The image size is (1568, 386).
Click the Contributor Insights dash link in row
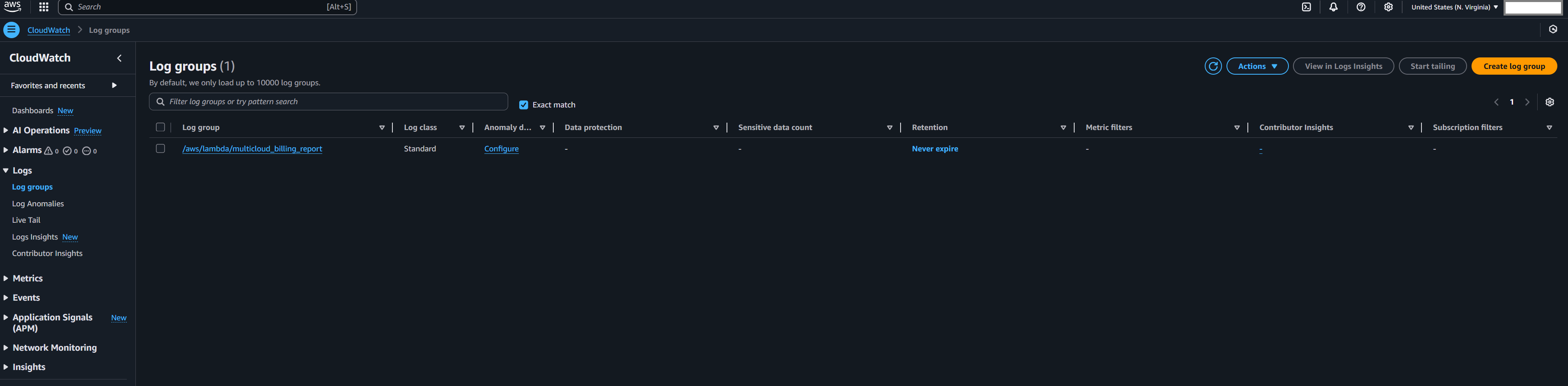coord(1261,150)
